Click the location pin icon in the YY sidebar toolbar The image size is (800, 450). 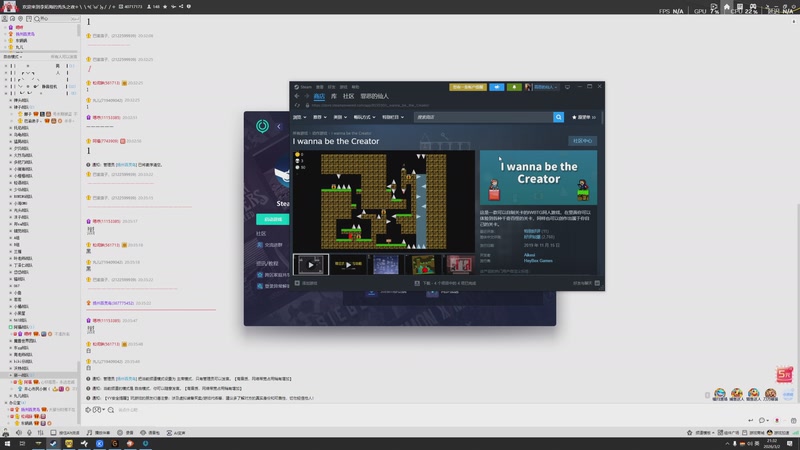click(20, 19)
